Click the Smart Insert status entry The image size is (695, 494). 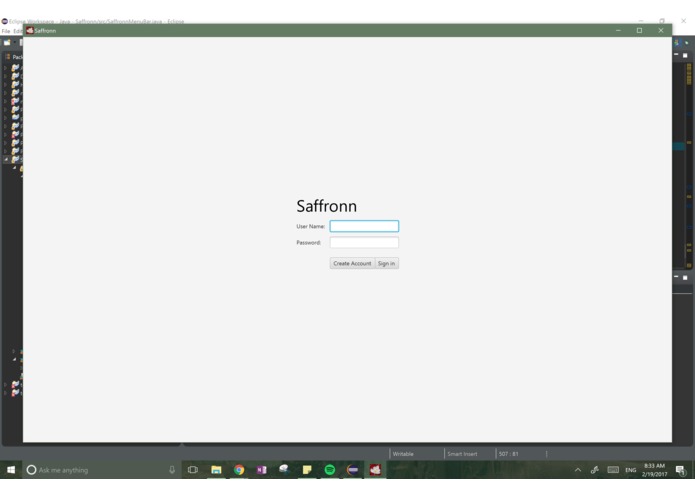pos(462,454)
